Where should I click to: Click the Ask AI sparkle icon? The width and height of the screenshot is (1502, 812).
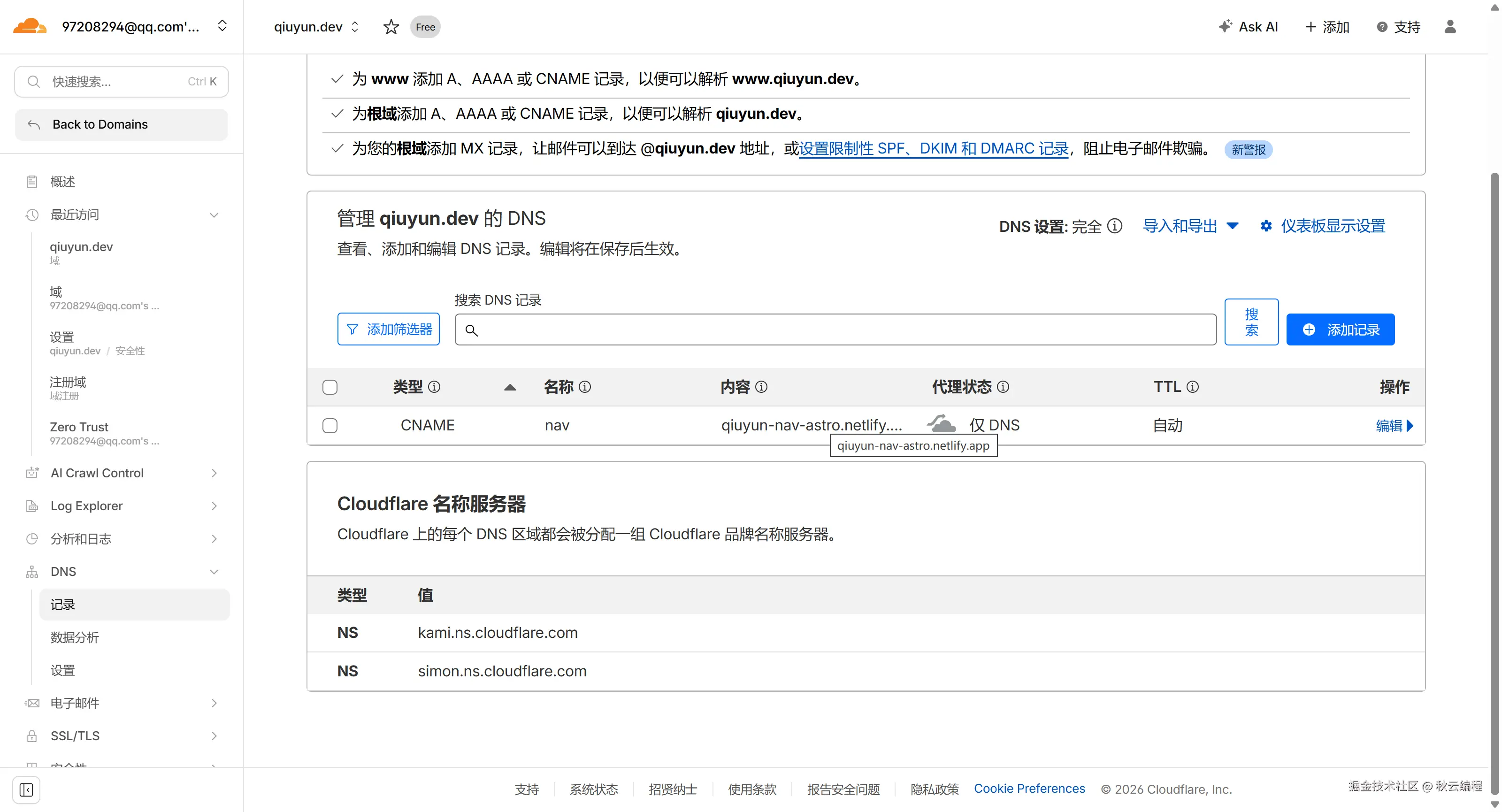tap(1225, 26)
